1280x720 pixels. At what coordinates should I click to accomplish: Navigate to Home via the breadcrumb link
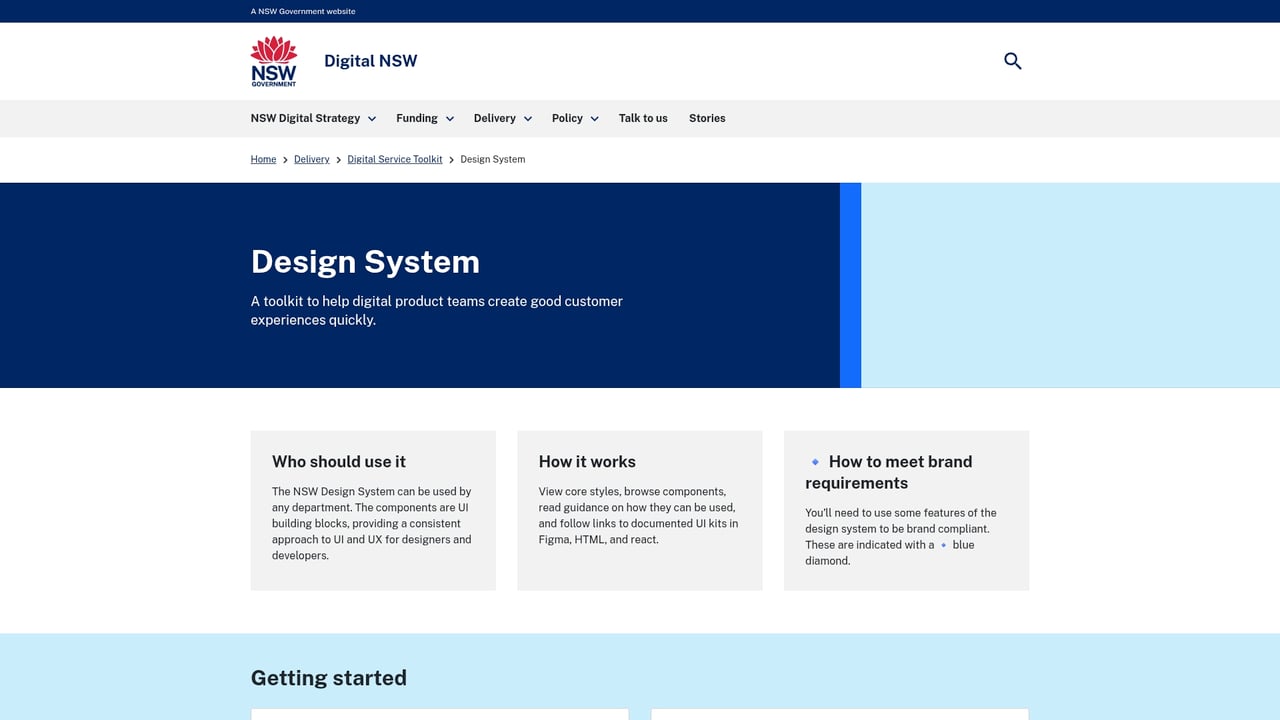click(263, 159)
